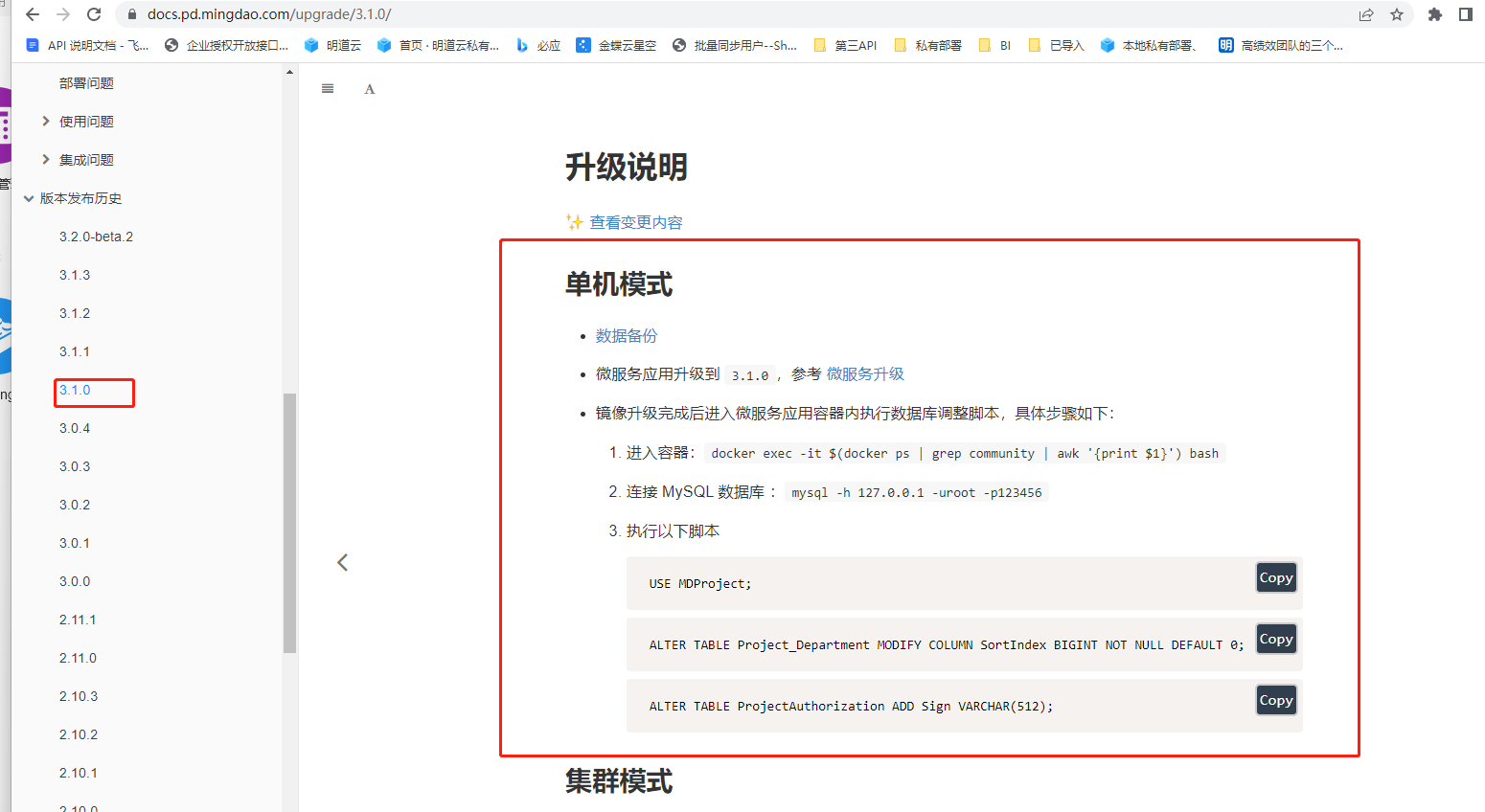Screen dimensions: 1485x812
Task: Copy the ALTER TABLE Project_Department statement
Action: tap(1276, 639)
